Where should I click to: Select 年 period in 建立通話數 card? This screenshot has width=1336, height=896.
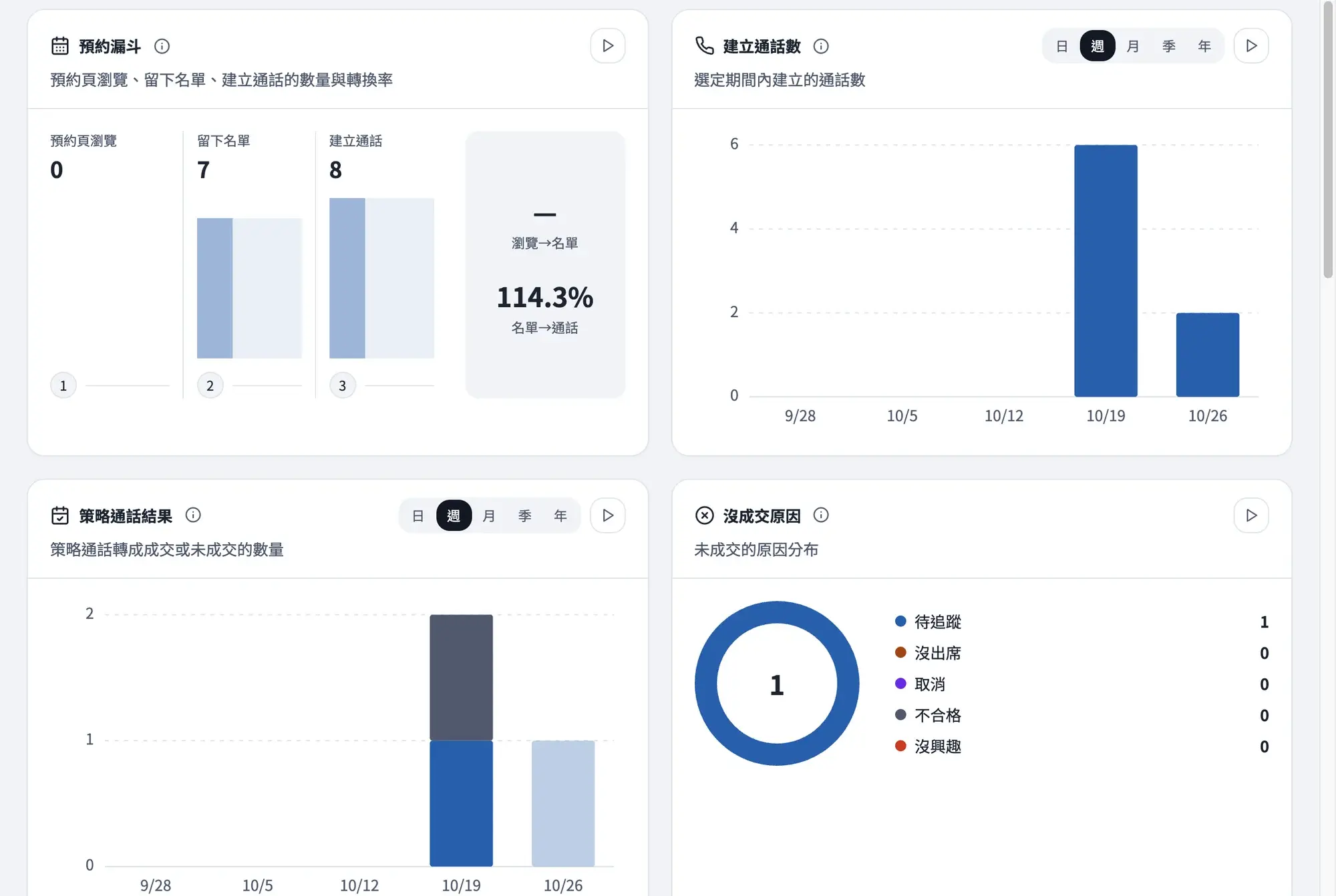1204,46
